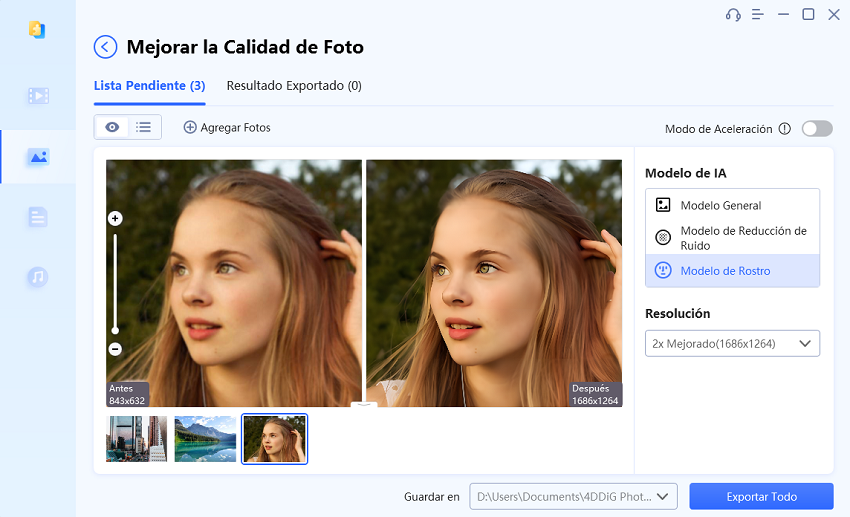Open customer support headset icon
The width and height of the screenshot is (850, 517).
click(733, 14)
